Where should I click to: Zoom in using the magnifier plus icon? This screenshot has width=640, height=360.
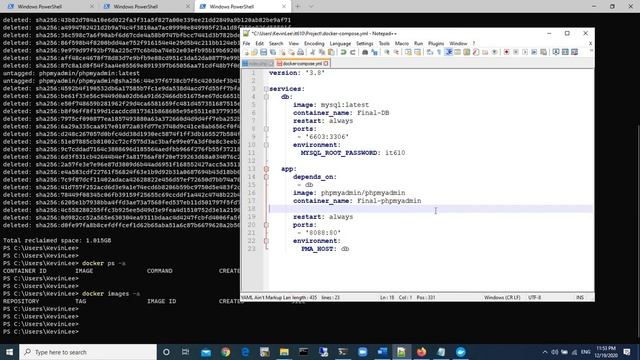387,52
